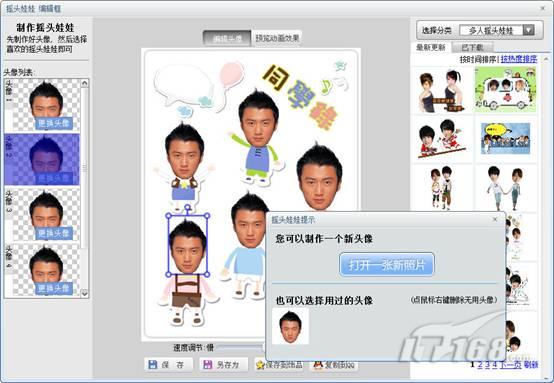Click 更换头像 on the fourth head
Screen dimensions: 554x383
click(x=54, y=289)
